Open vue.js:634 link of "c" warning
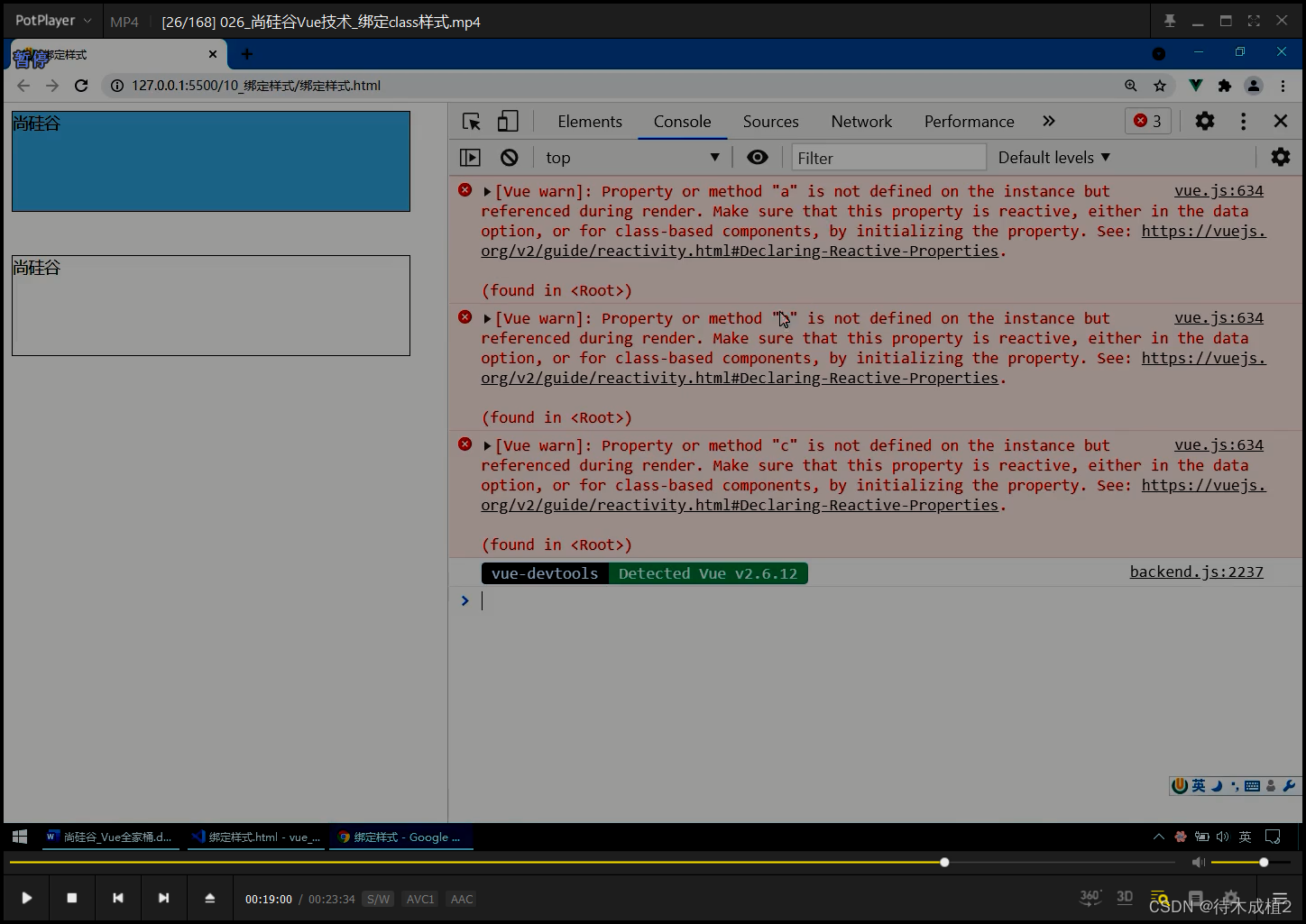 [1219, 445]
